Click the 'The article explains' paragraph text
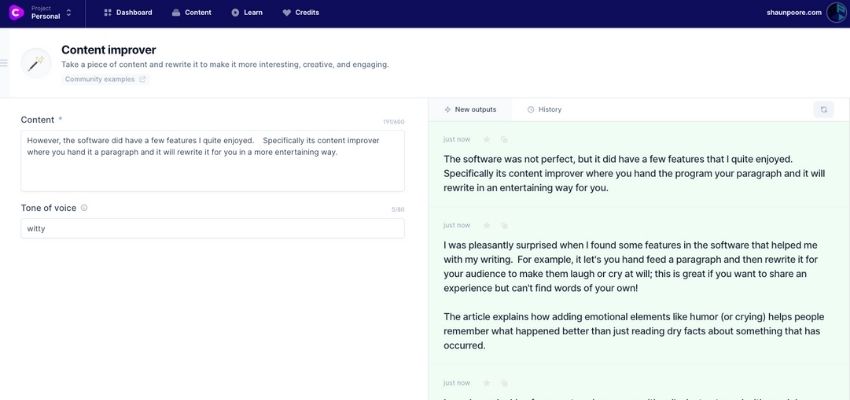Screen dimensions: 850x400 tap(634, 331)
